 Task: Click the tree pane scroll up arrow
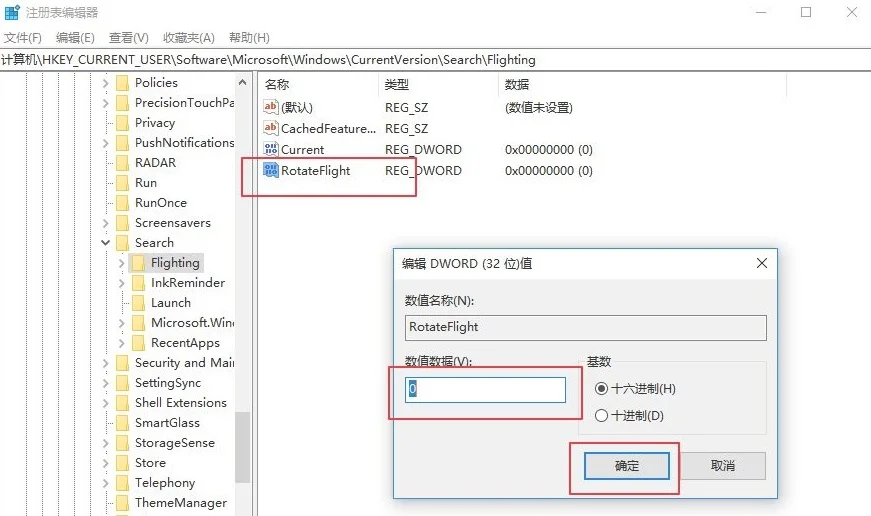pos(242,83)
